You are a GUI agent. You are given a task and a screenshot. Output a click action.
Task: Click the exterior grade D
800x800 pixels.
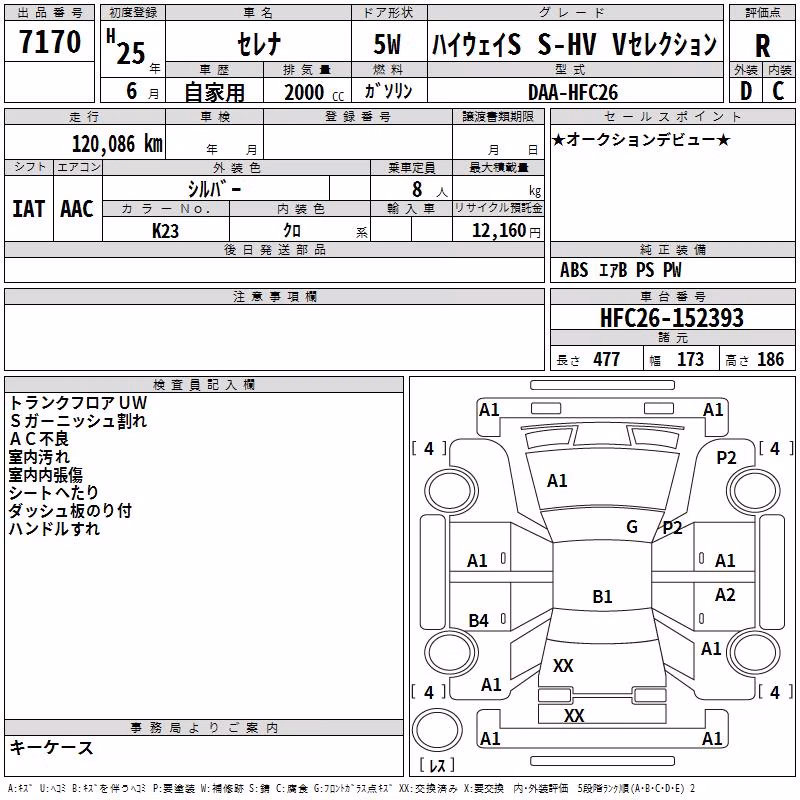click(x=746, y=91)
